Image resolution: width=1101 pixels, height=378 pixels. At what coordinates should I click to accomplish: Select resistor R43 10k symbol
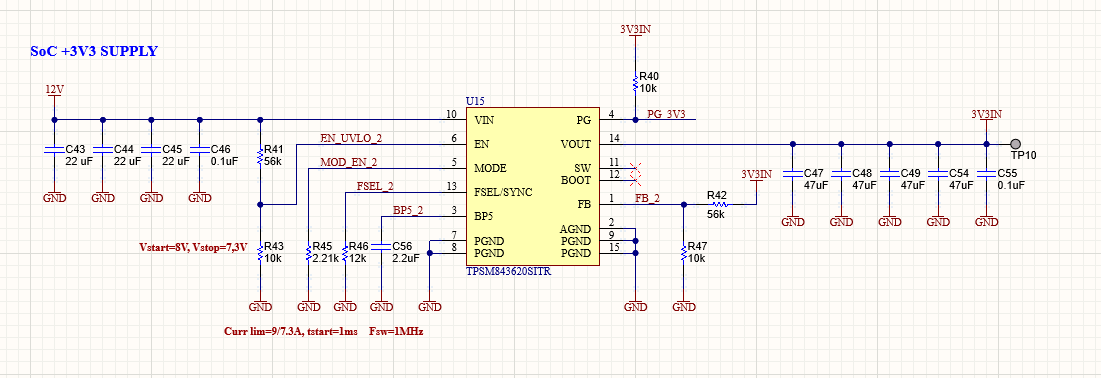(261, 252)
